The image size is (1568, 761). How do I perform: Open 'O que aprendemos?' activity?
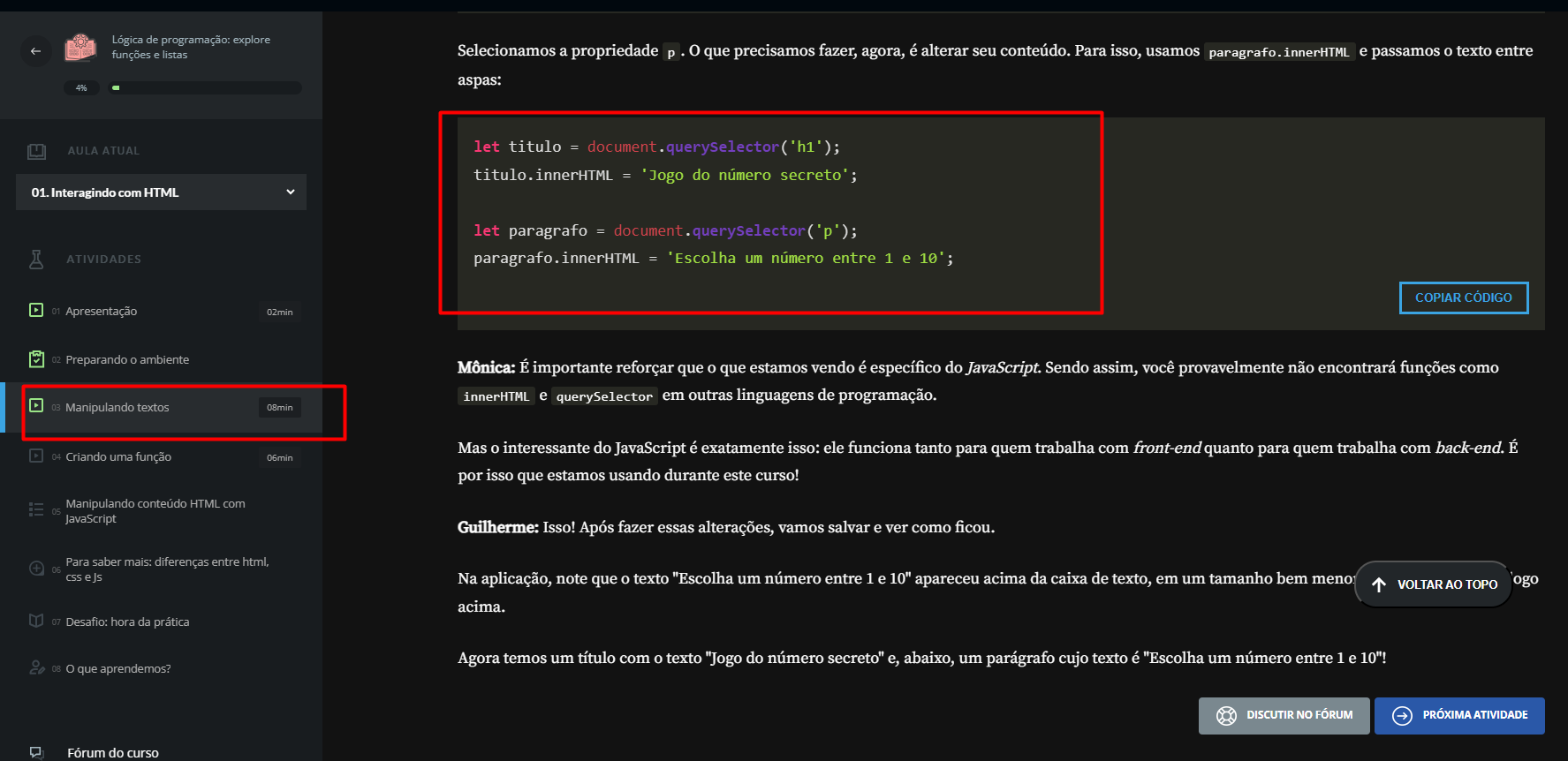118,668
